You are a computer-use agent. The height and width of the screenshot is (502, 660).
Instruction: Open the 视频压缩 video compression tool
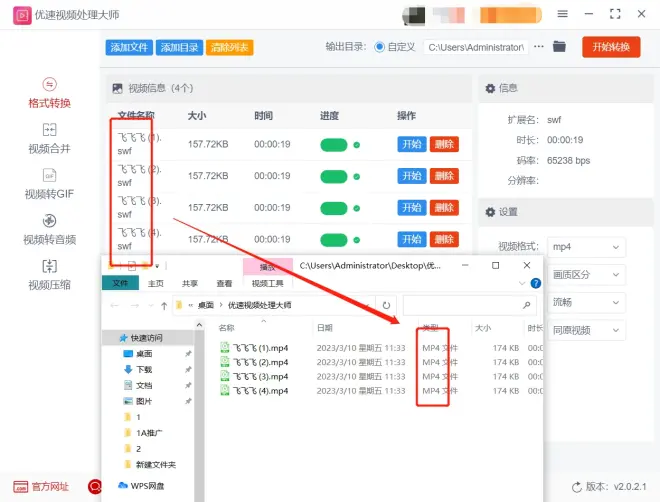(50, 274)
